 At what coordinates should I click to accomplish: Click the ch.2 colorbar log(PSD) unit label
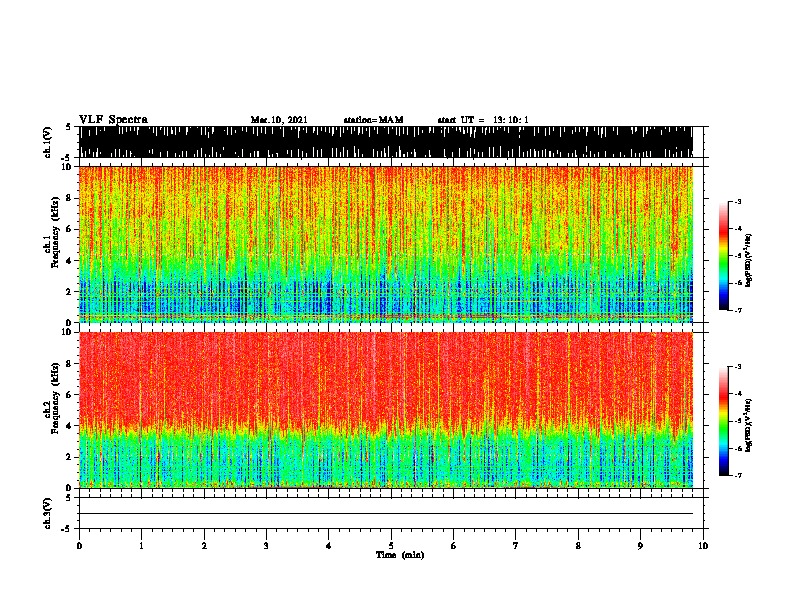click(748, 425)
